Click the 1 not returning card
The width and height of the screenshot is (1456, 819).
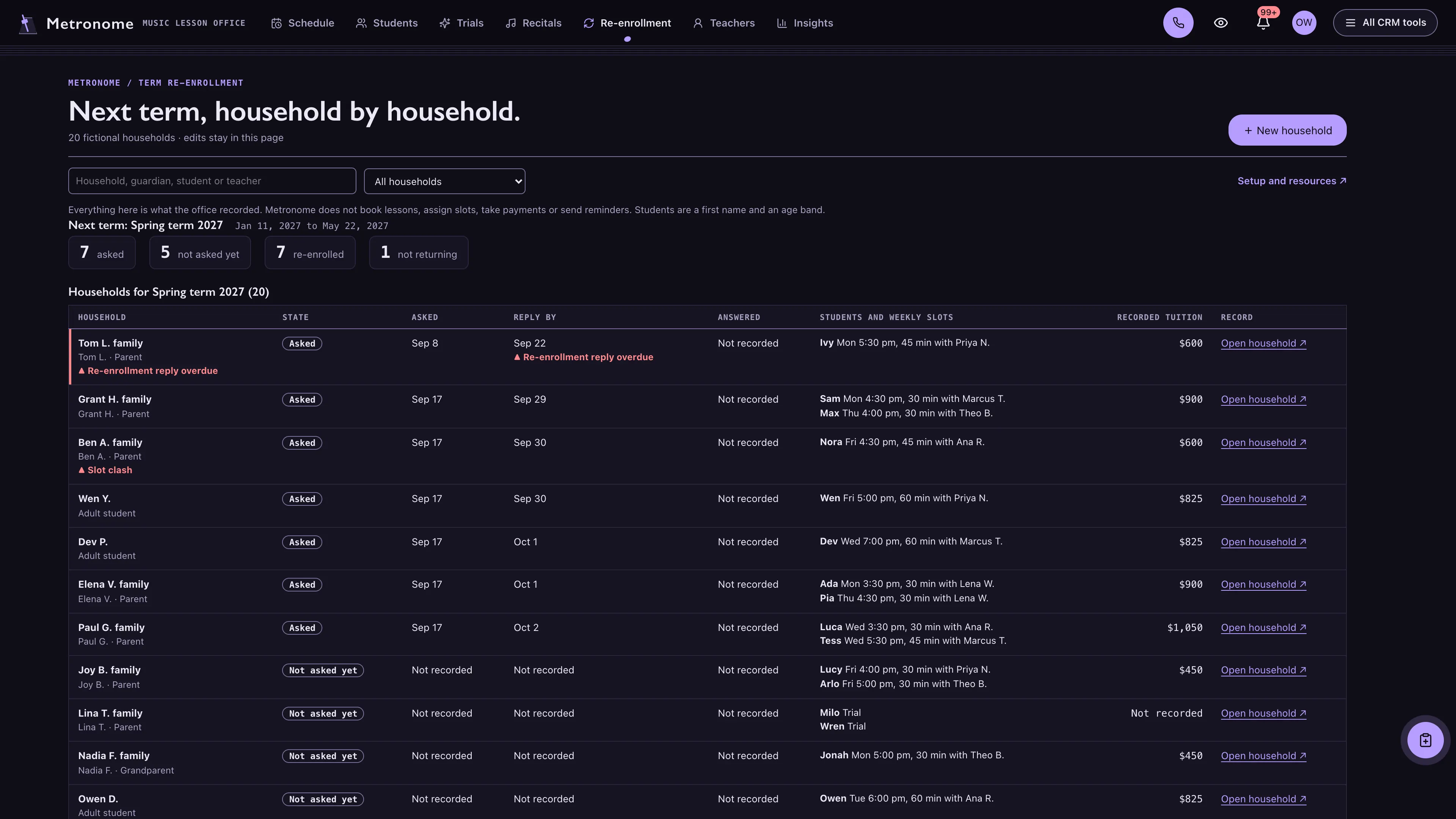tap(418, 253)
